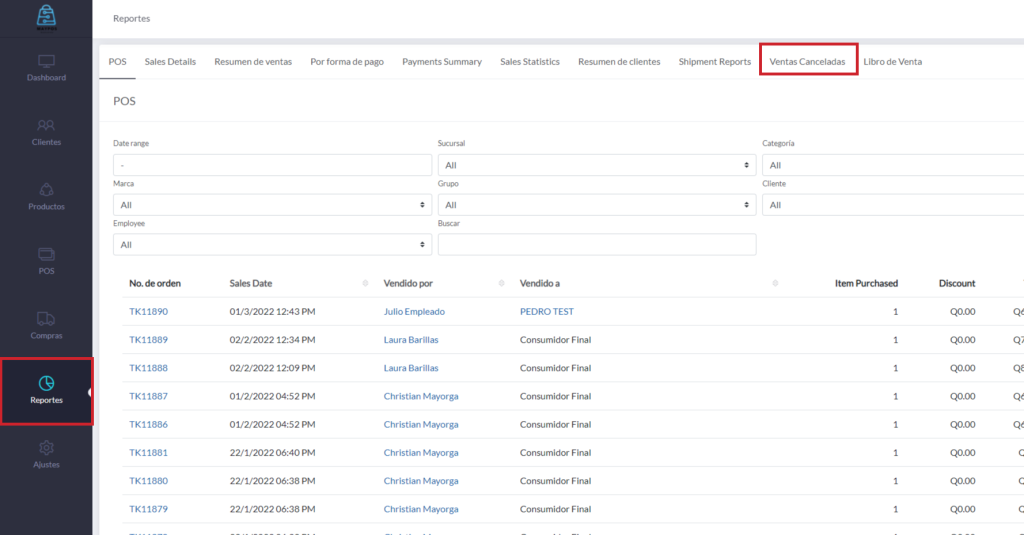Expand the Sucursal dropdown

pos(596,165)
